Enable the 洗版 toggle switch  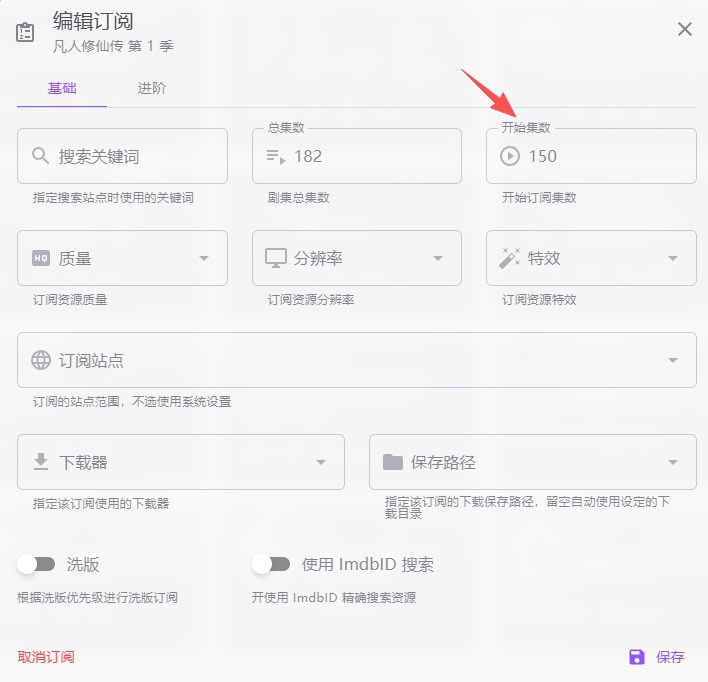tap(36, 564)
